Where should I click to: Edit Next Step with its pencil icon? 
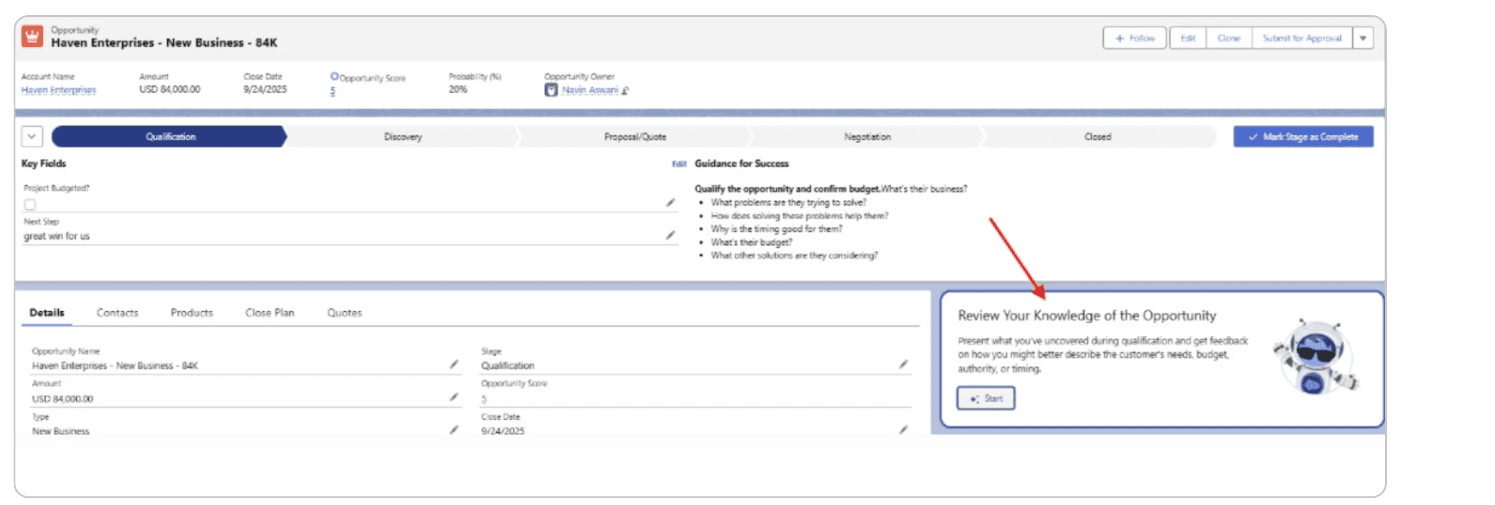coord(671,236)
